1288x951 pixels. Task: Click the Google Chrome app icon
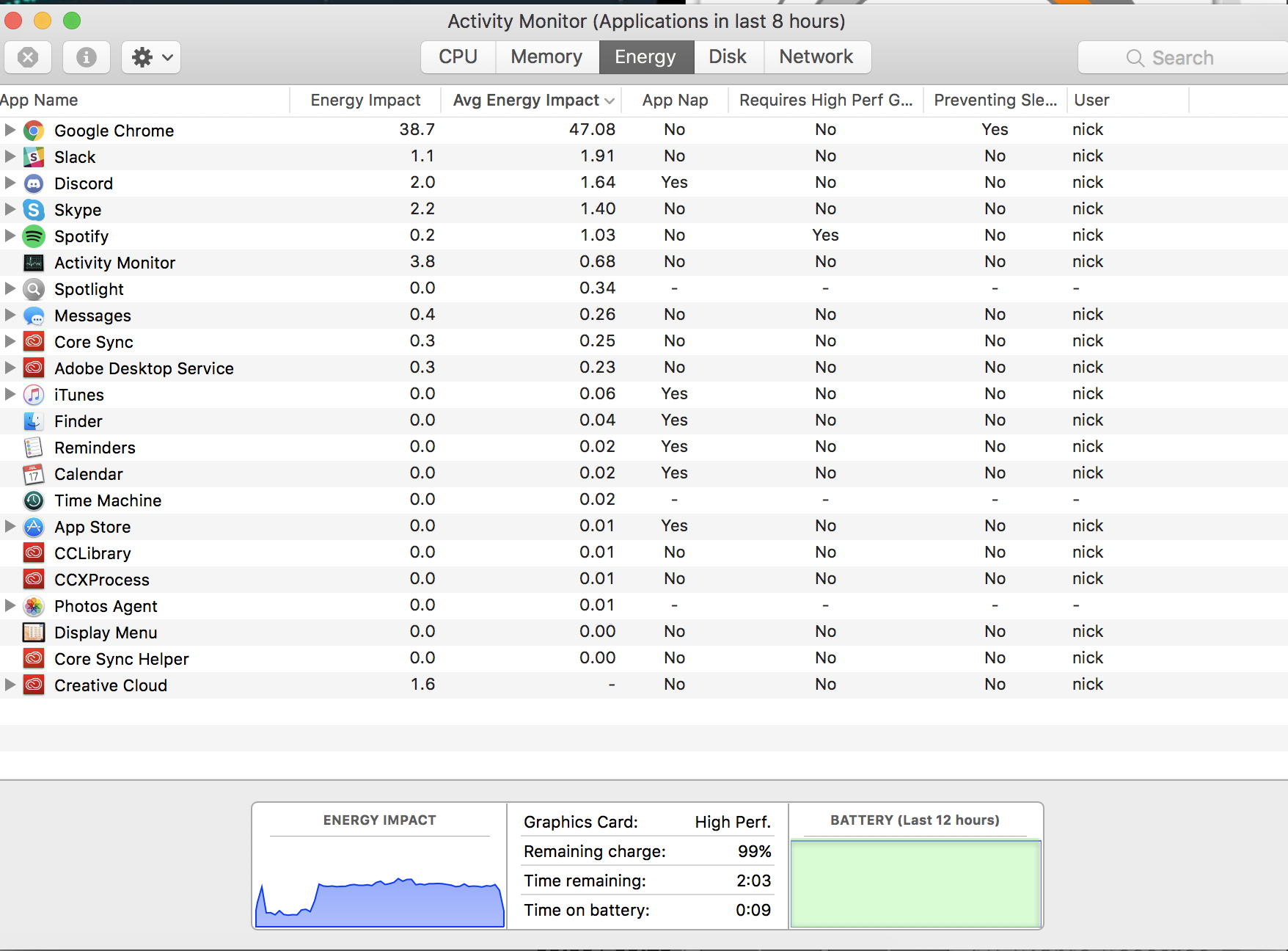click(34, 131)
